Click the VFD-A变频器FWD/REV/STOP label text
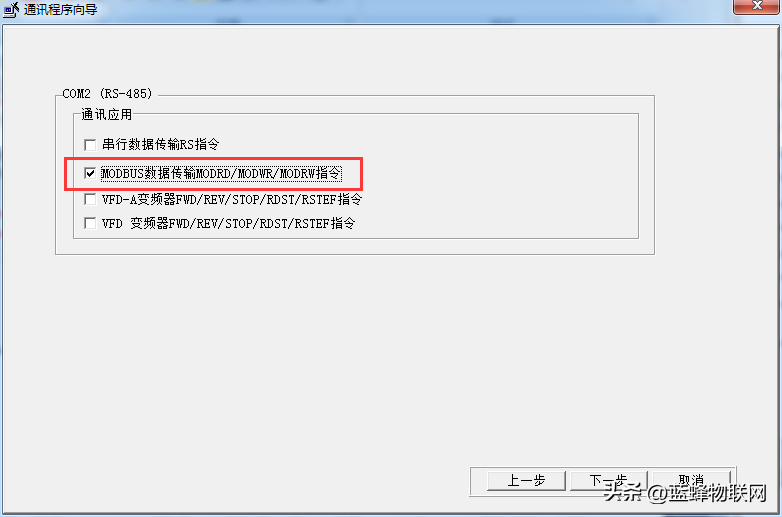The width and height of the screenshot is (782, 517). point(232,199)
